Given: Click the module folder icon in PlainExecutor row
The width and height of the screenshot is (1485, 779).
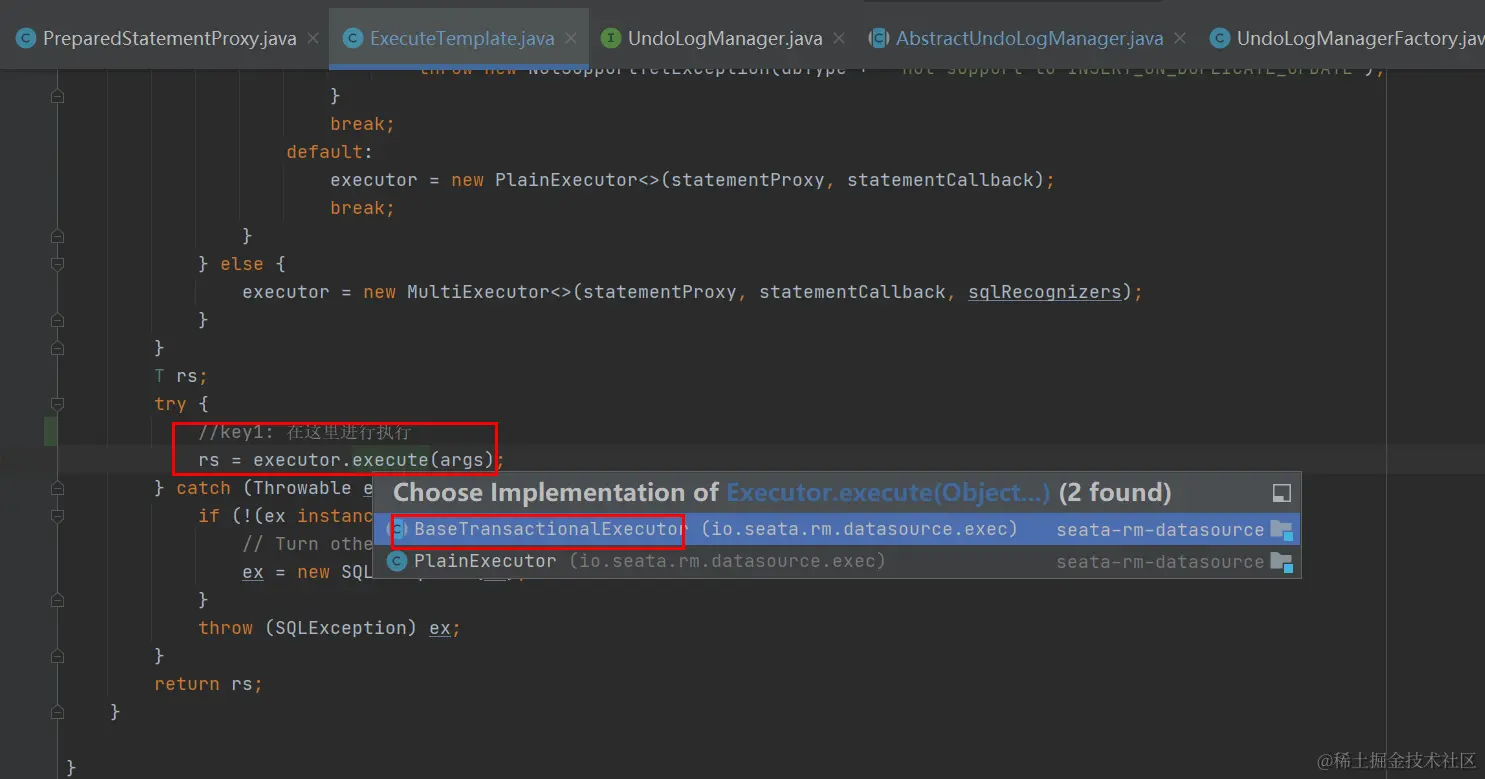Looking at the screenshot, I should (x=1281, y=562).
